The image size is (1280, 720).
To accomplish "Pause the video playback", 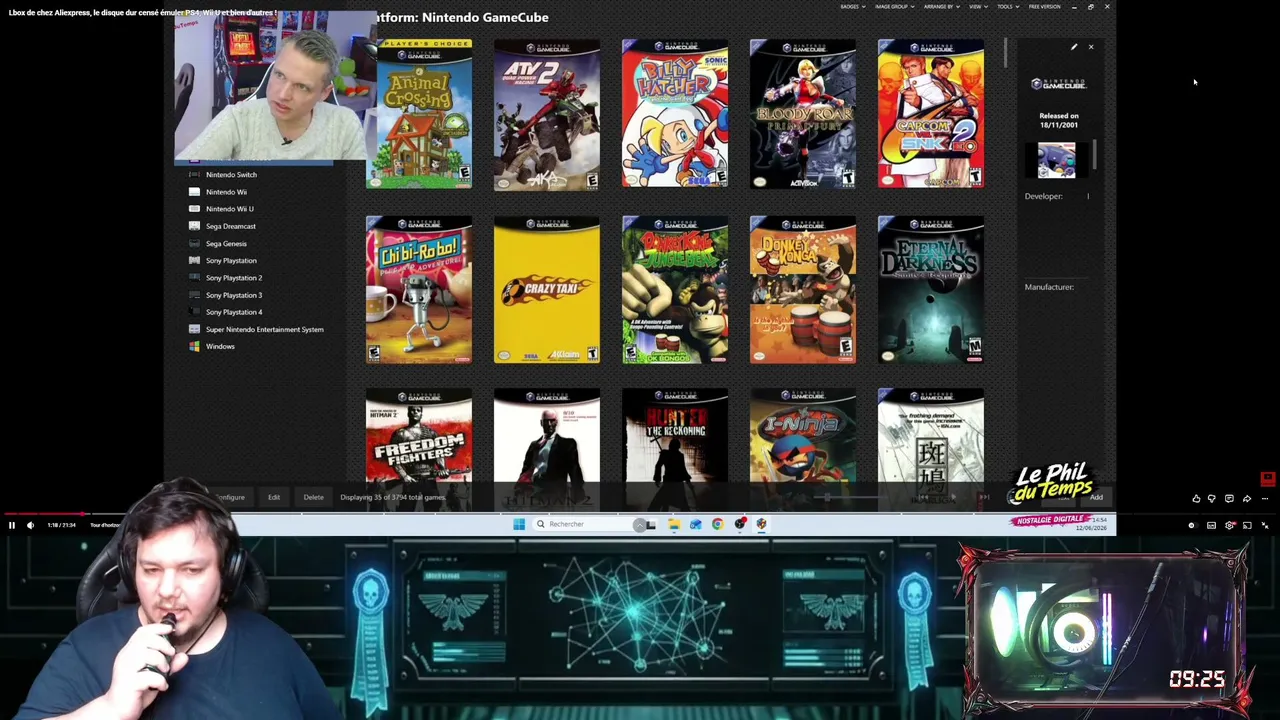I will pyautogui.click(x=12, y=525).
